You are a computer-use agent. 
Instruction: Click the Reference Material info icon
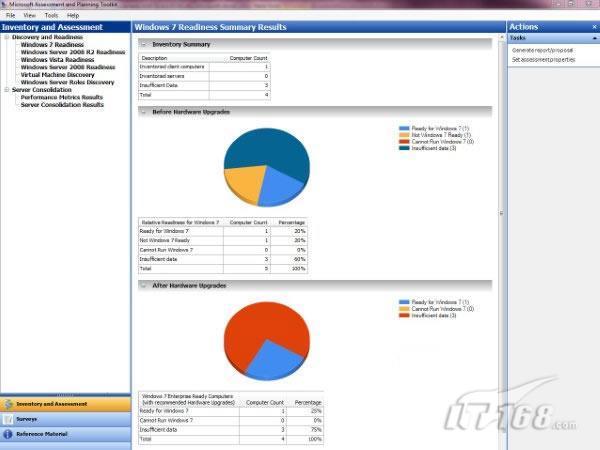pos(8,434)
